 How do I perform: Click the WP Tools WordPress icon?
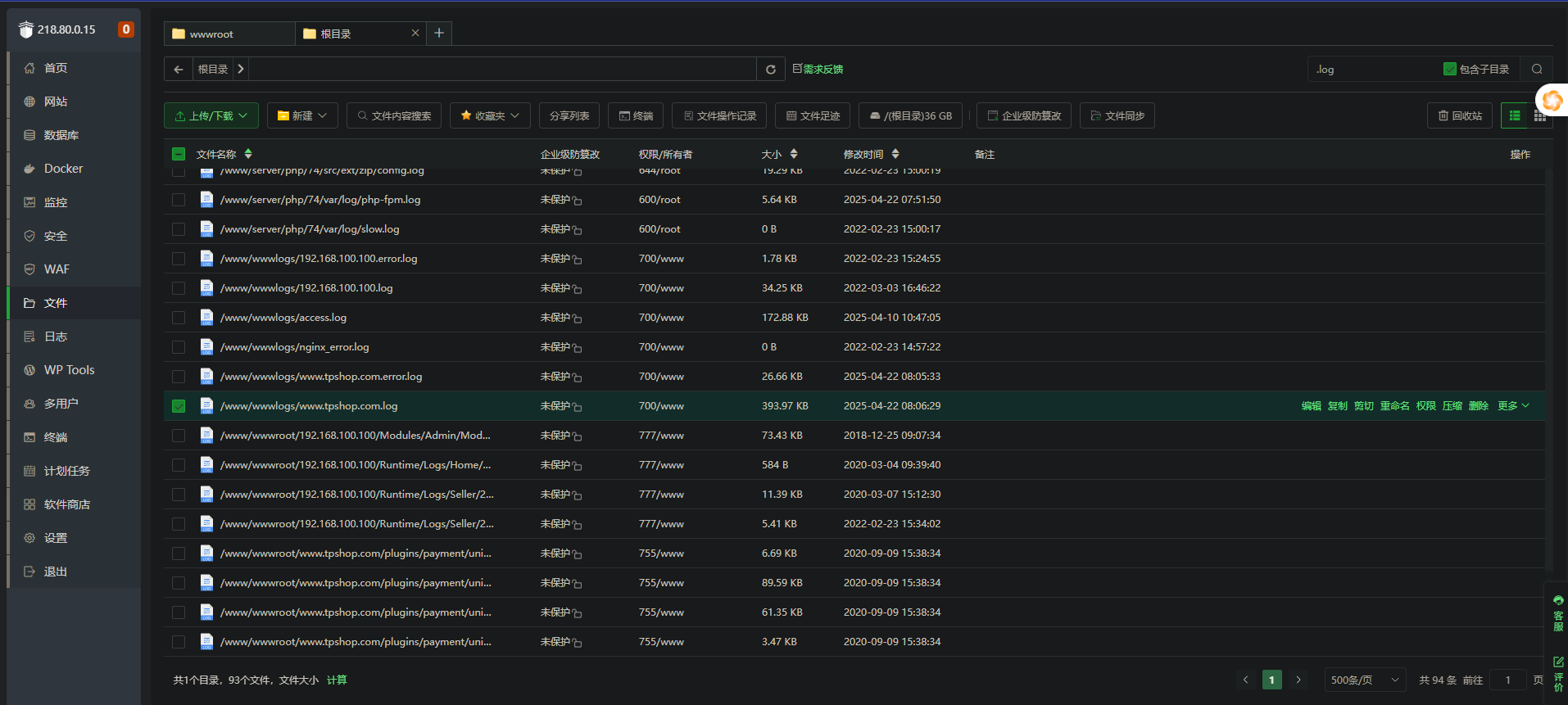(x=29, y=370)
